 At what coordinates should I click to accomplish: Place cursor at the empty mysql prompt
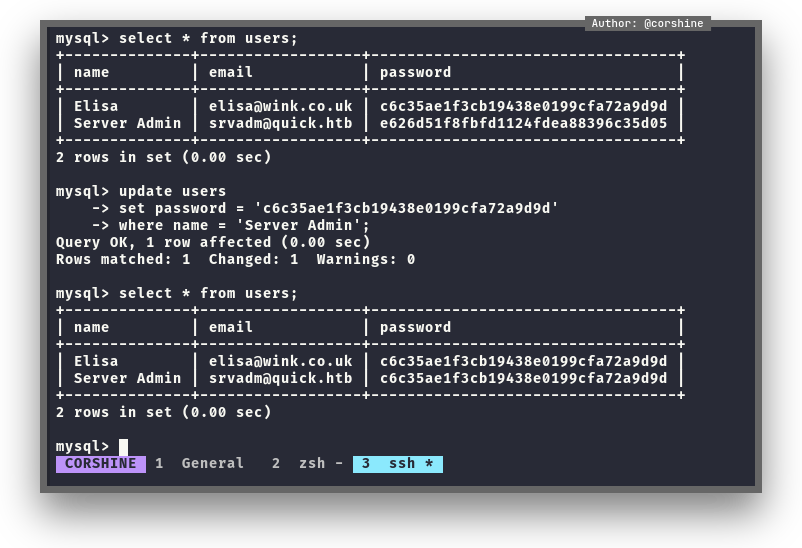[123, 447]
